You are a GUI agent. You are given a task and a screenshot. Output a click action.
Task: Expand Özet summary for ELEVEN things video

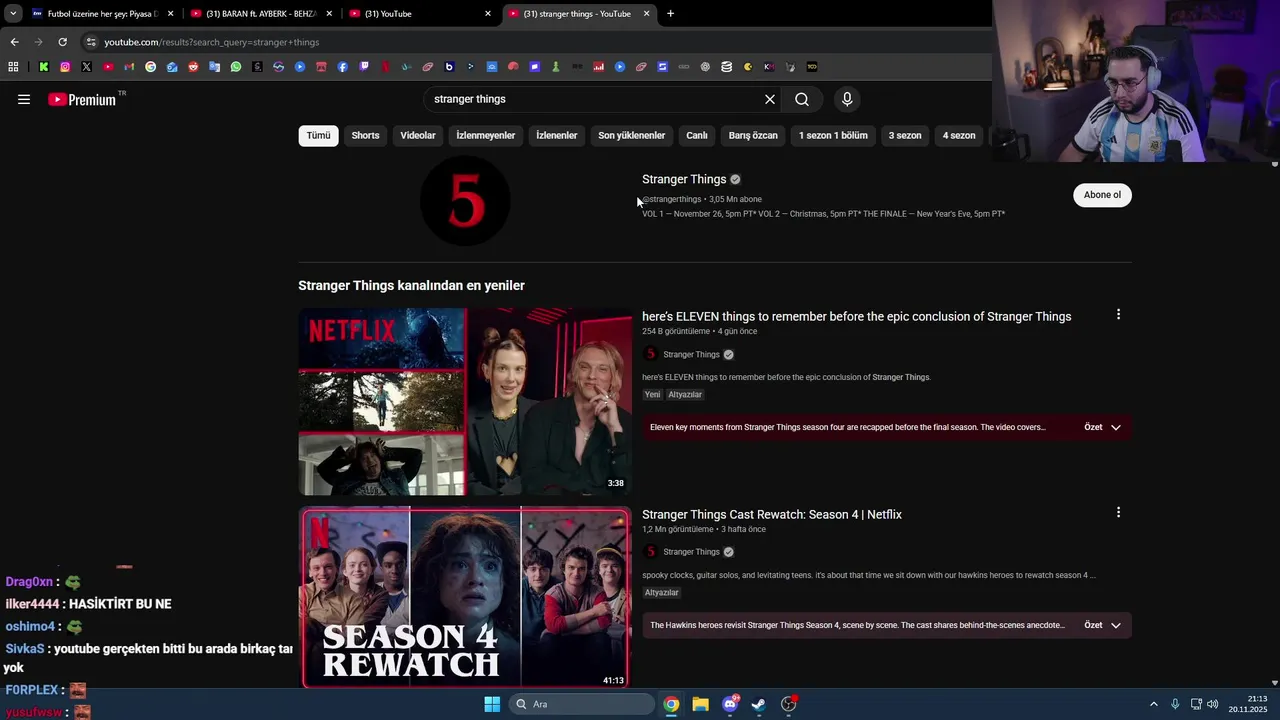1103,427
